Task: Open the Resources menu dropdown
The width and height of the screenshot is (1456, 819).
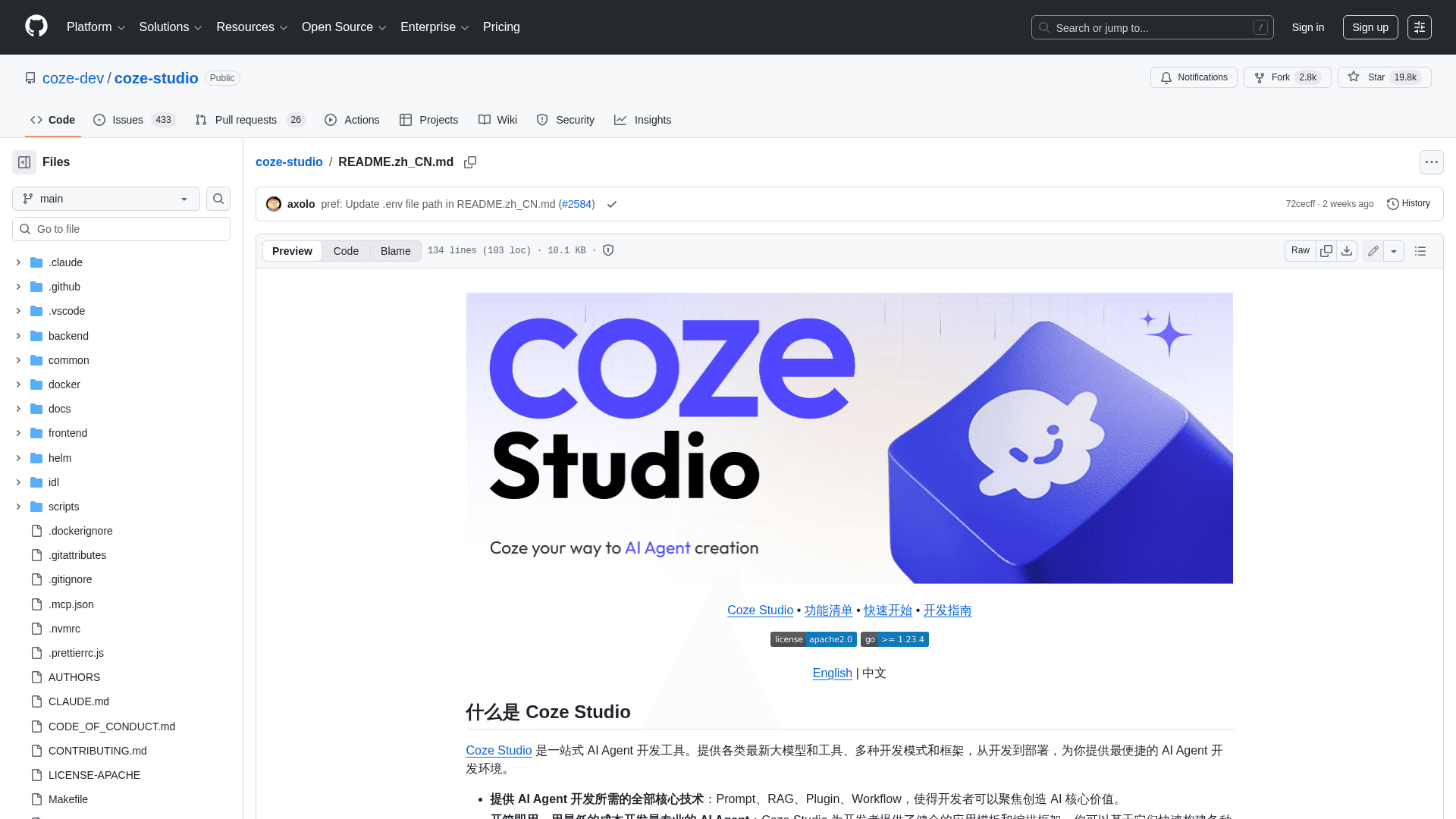Action: point(251,27)
